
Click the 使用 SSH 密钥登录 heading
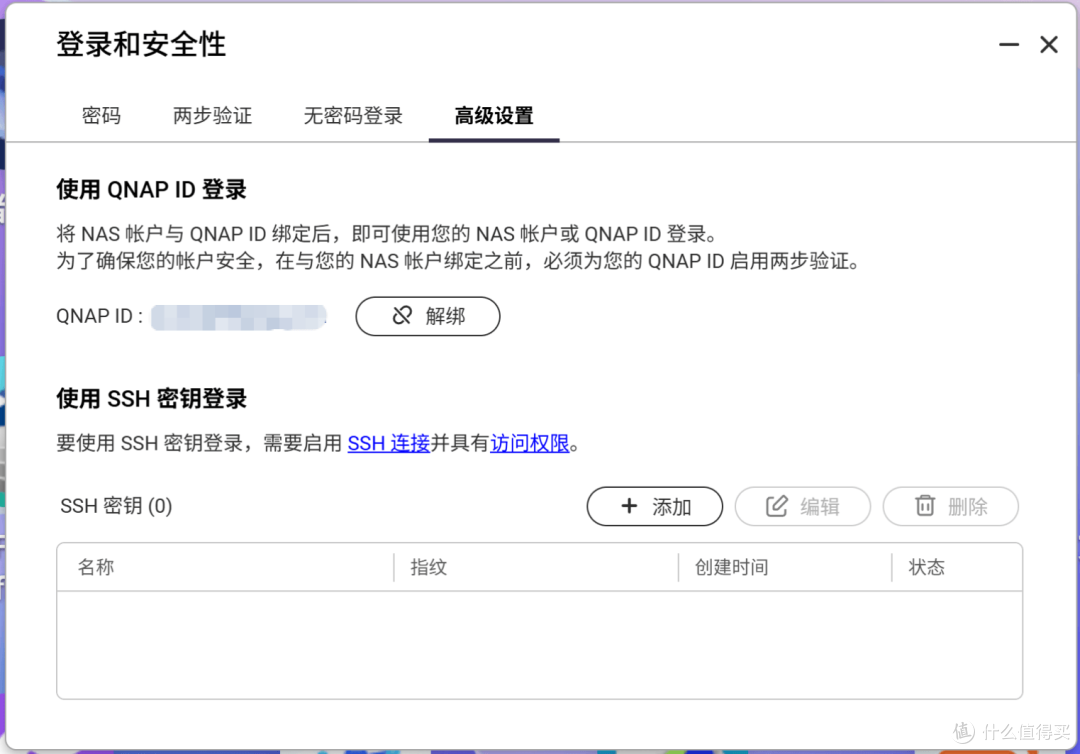click(152, 399)
